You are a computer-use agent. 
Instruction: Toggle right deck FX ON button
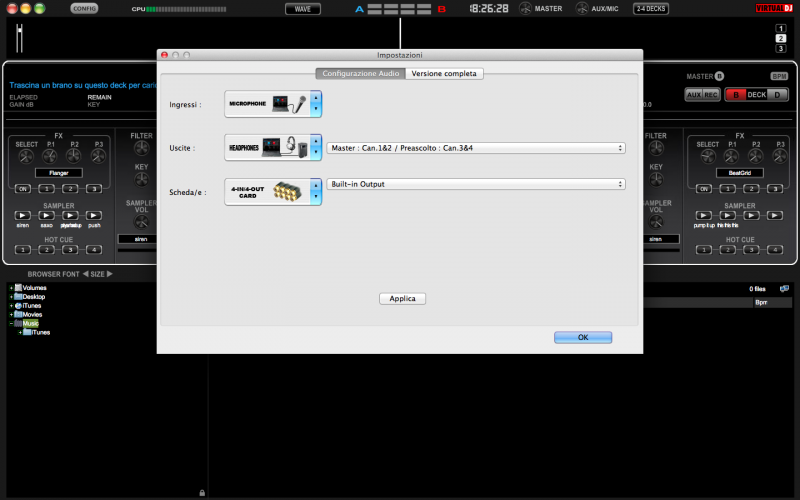[704, 189]
